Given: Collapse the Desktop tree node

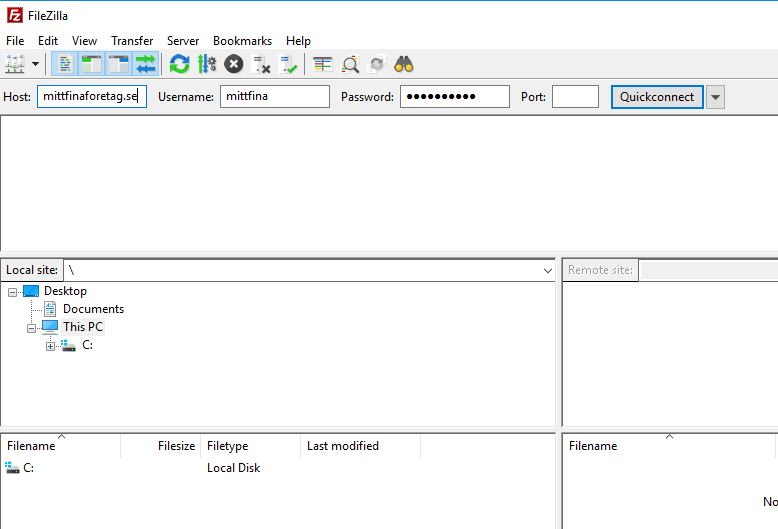Looking at the screenshot, I should (x=12, y=292).
